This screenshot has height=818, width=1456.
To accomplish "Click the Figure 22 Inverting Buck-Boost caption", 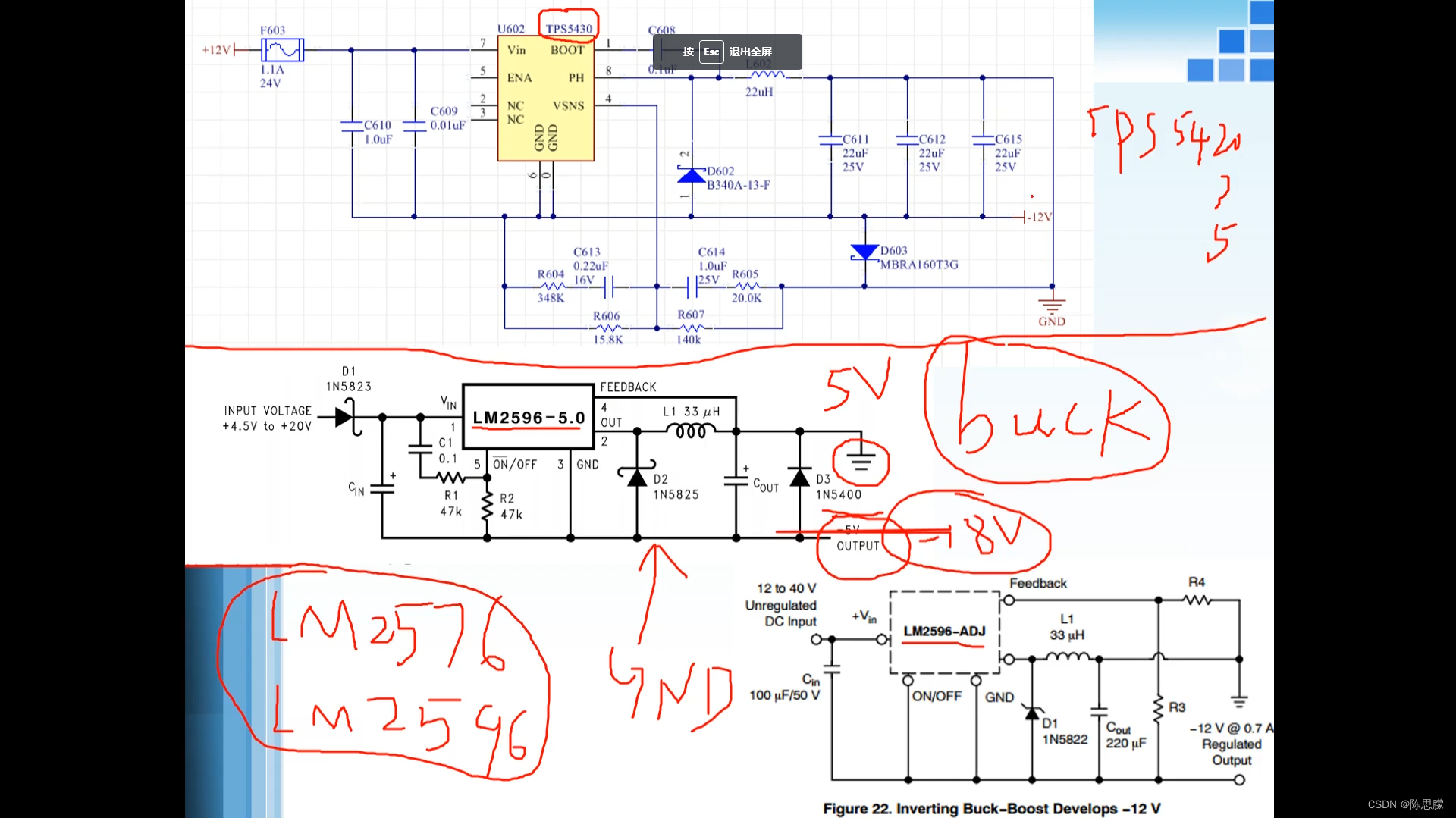I will pos(992,808).
